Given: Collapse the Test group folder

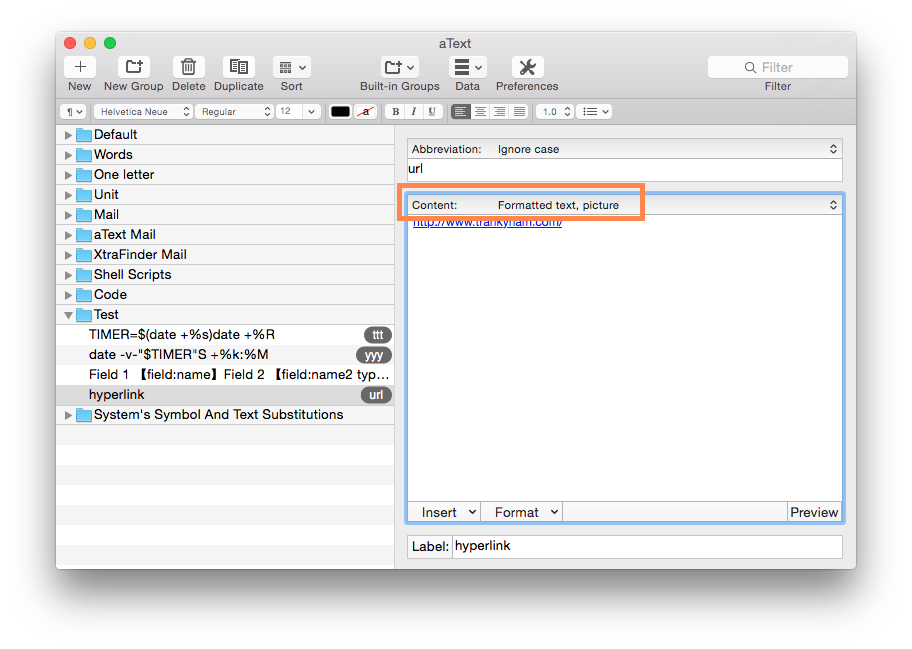Looking at the screenshot, I should click(x=69, y=315).
